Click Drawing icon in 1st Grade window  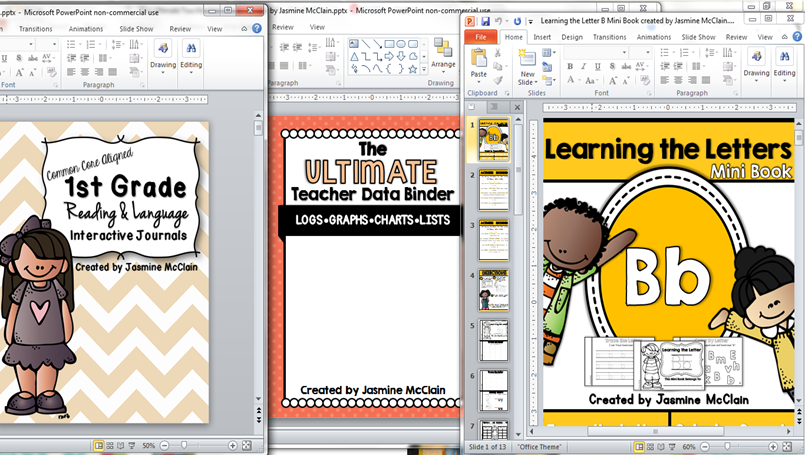[163, 48]
